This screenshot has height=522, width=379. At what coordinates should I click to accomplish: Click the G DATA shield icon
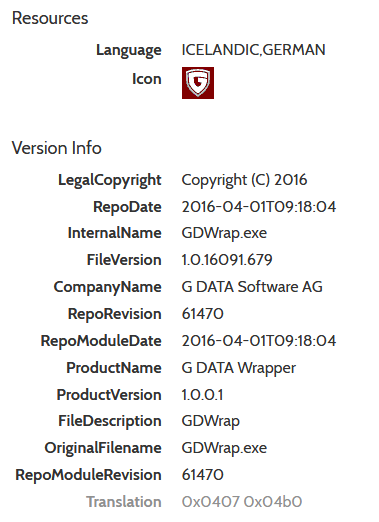click(198, 83)
